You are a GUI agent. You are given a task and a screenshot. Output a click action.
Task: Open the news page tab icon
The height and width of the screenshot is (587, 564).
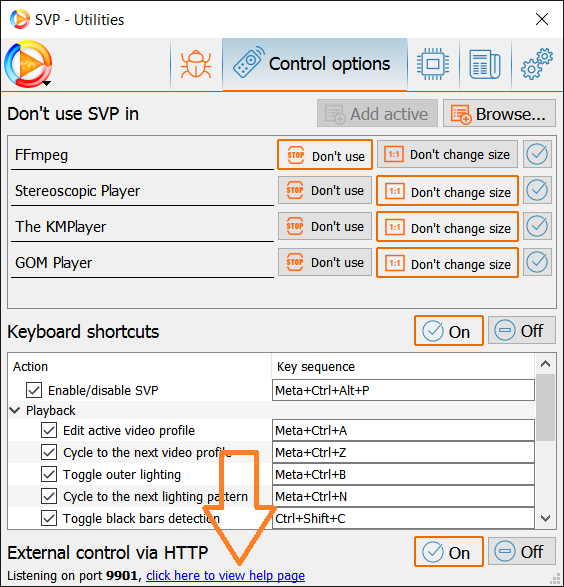pos(485,64)
